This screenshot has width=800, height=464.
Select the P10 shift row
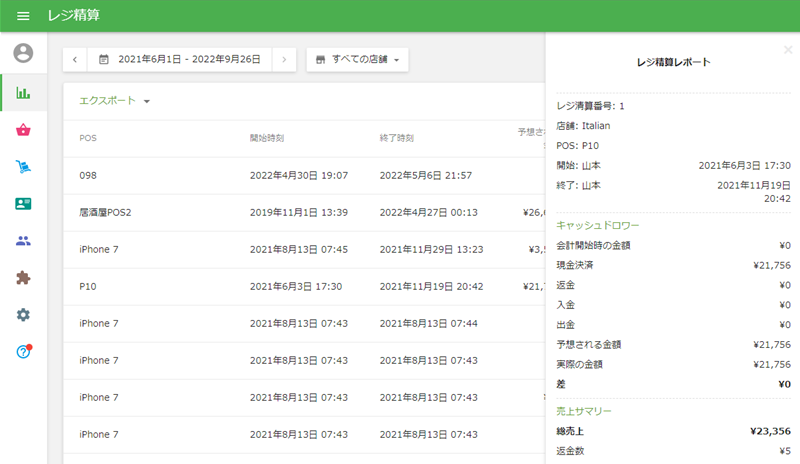tap(300, 287)
